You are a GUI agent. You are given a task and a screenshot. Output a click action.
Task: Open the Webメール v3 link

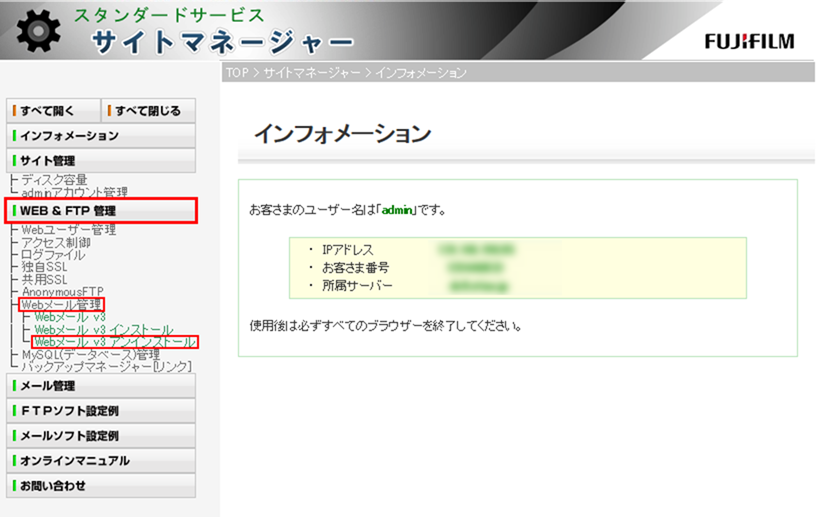click(70, 317)
